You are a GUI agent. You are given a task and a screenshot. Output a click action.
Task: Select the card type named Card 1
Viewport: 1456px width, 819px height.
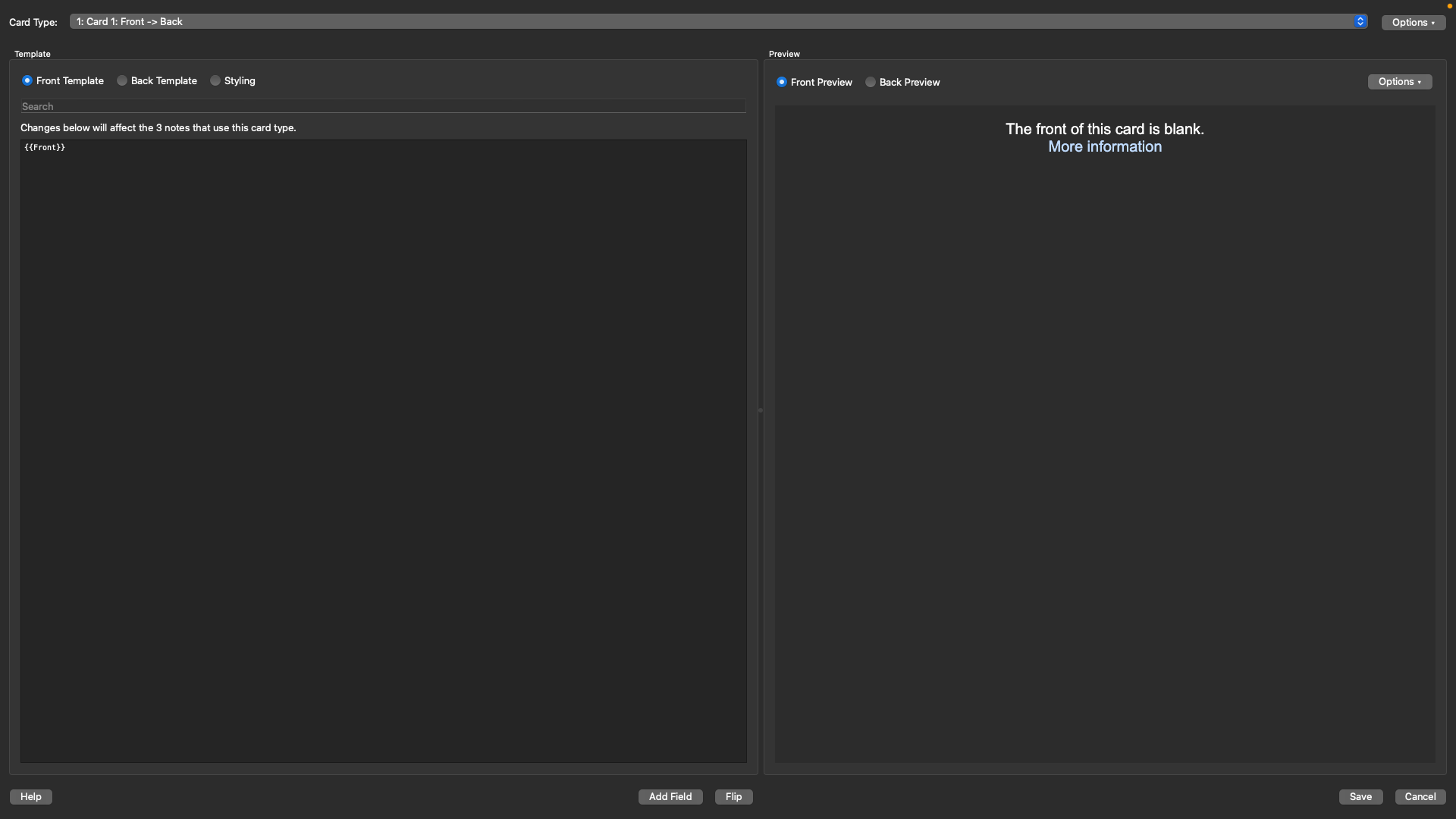[713, 20]
